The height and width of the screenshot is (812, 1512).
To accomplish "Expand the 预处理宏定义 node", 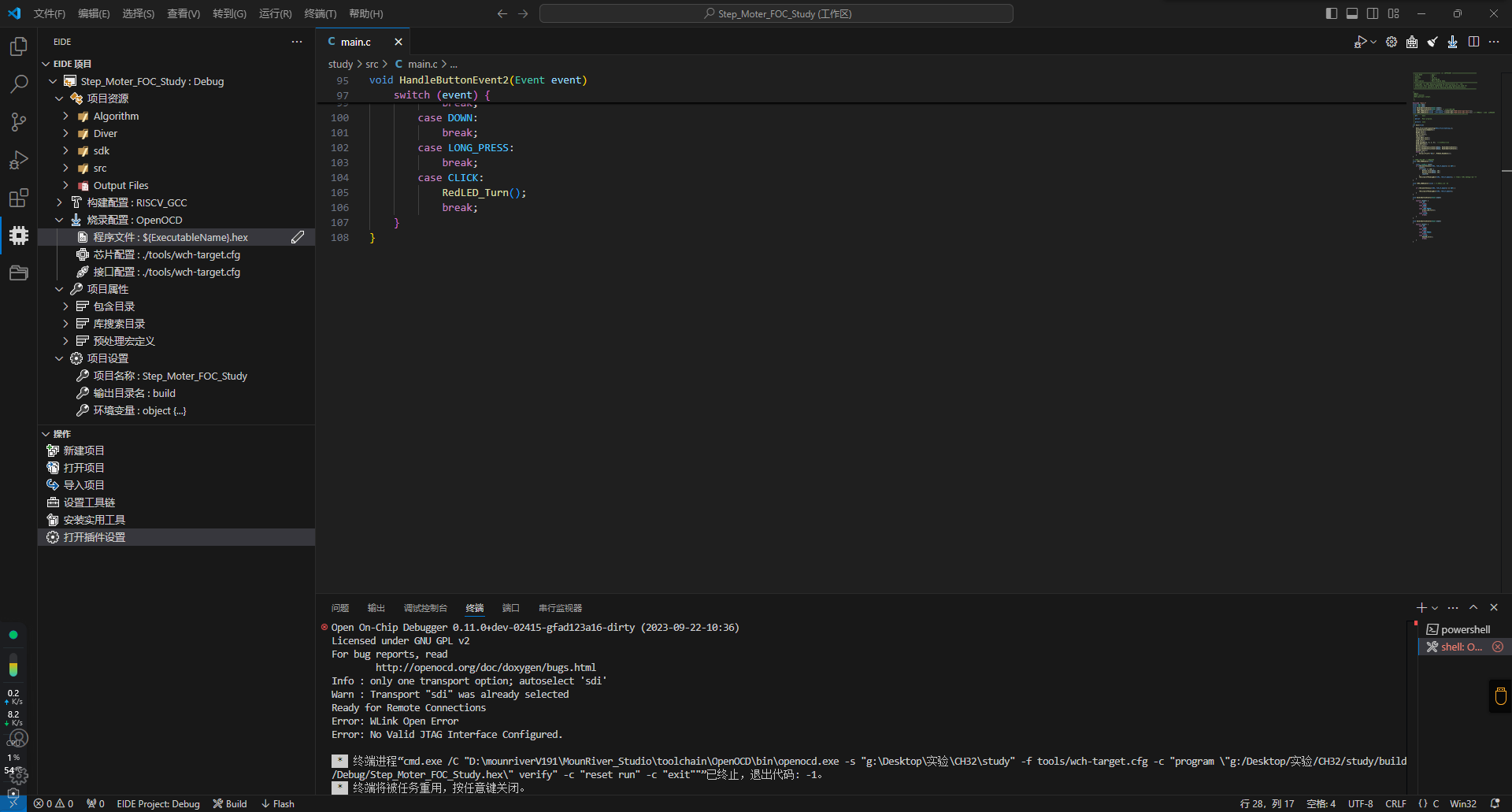I will pyautogui.click(x=66, y=341).
